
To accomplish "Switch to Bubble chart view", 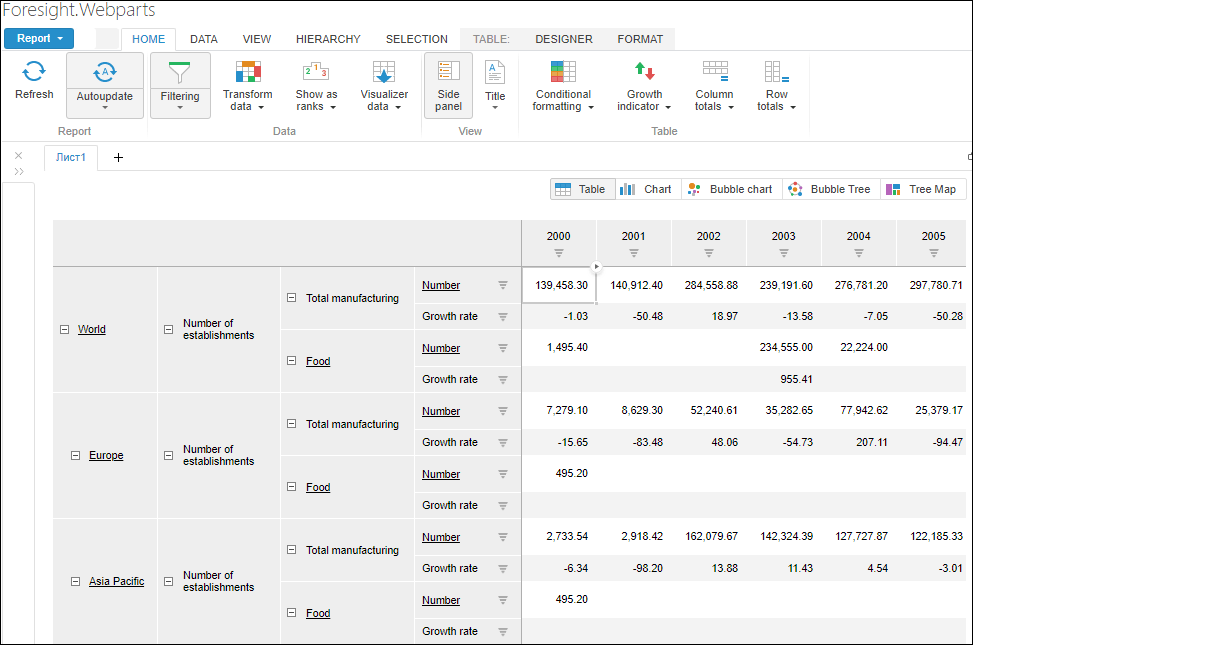I will [x=731, y=189].
